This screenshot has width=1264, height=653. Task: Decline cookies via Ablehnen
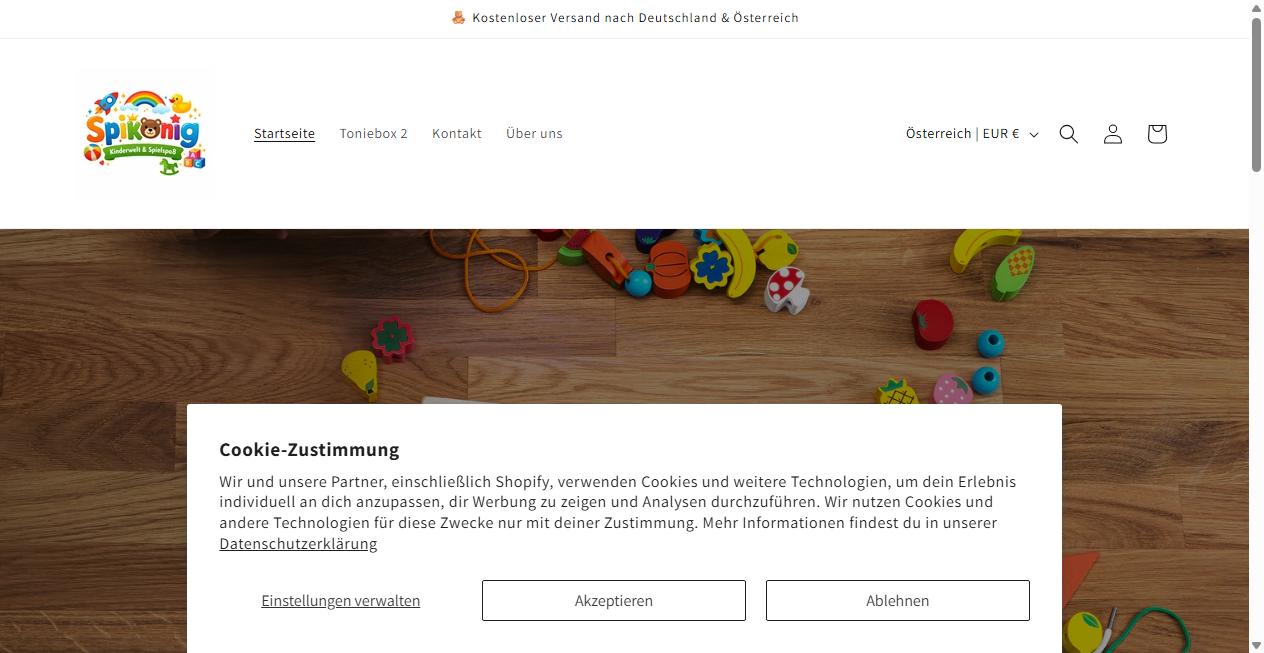click(897, 600)
